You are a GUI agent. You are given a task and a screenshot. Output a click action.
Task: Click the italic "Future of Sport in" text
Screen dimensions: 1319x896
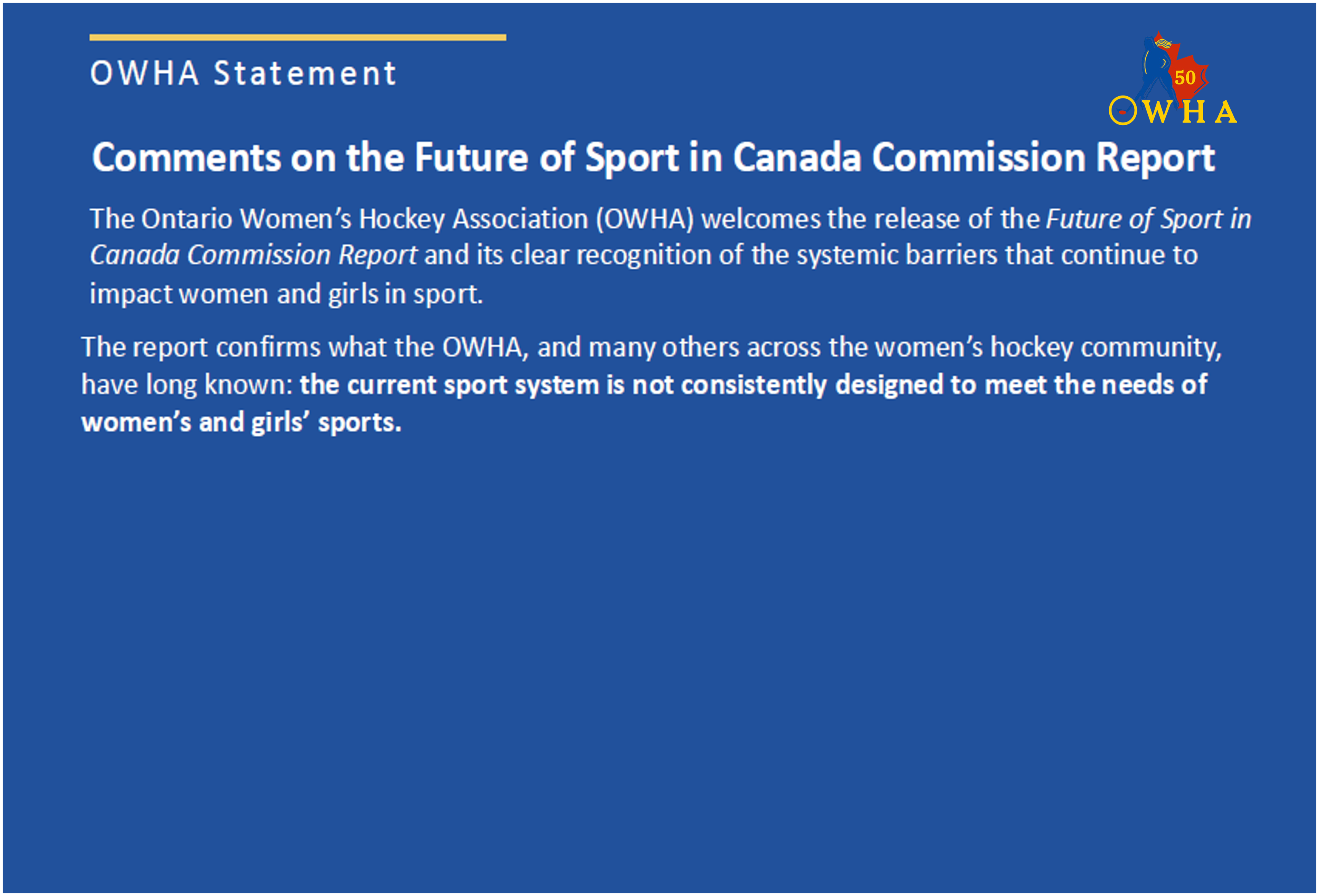click(1148, 219)
